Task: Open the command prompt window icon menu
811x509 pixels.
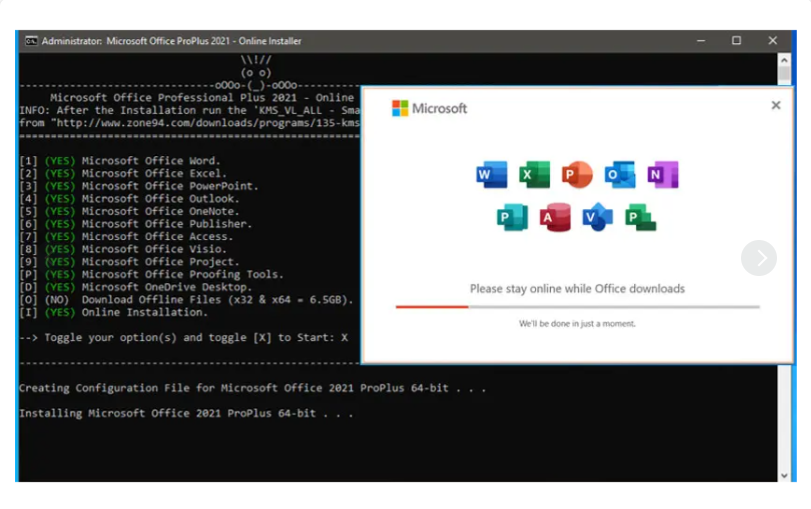Action: [x=31, y=41]
